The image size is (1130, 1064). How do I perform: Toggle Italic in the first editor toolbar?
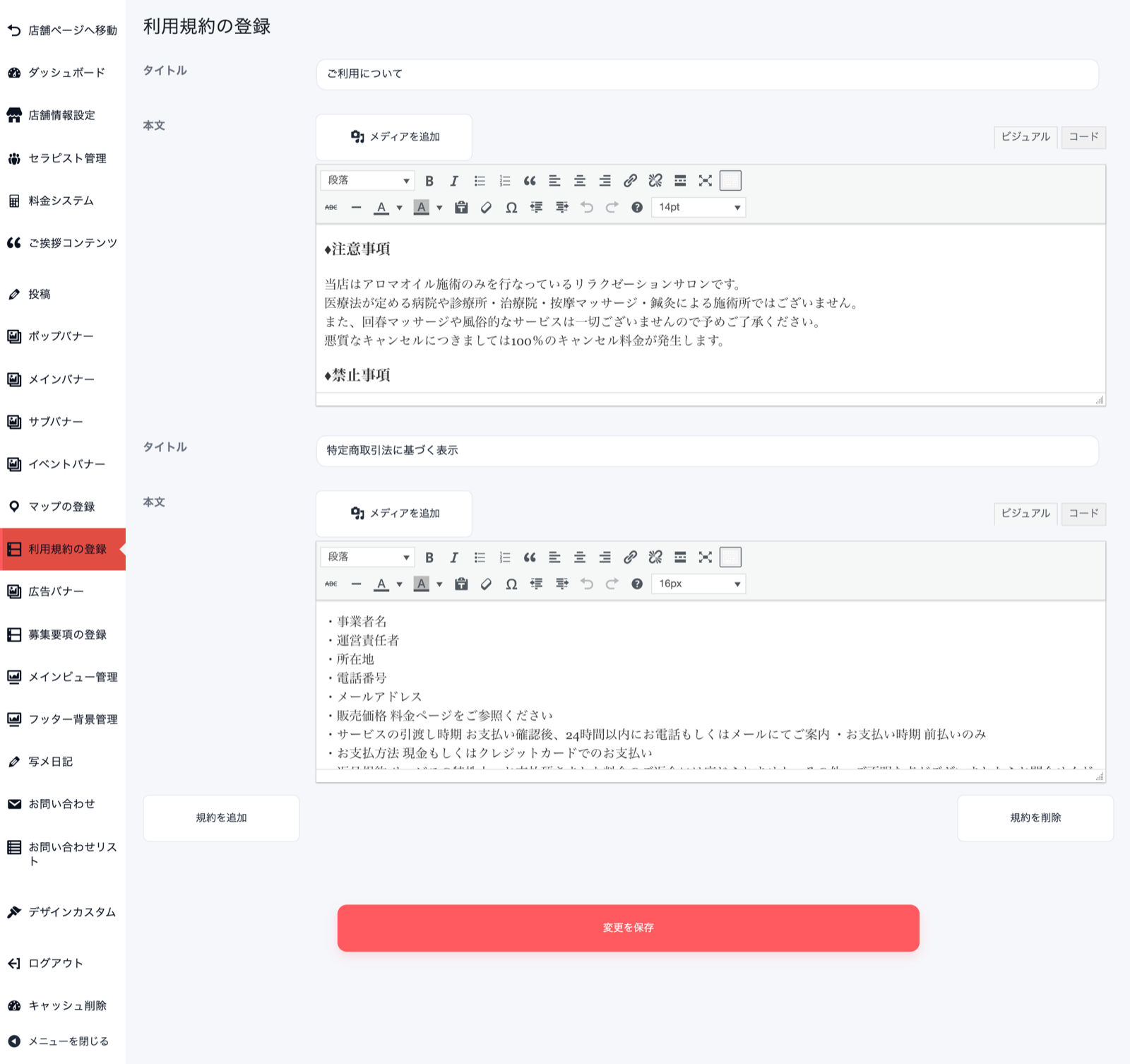pyautogui.click(x=454, y=181)
